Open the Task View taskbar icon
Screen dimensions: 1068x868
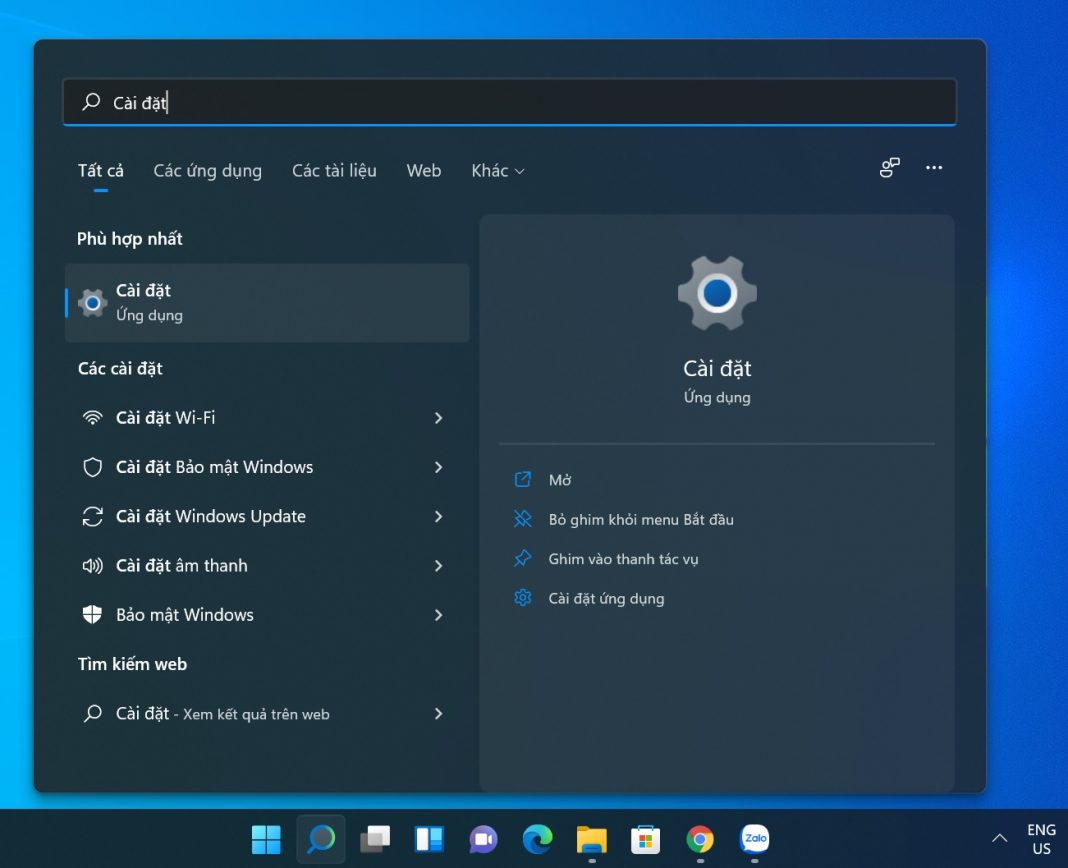tap(375, 839)
